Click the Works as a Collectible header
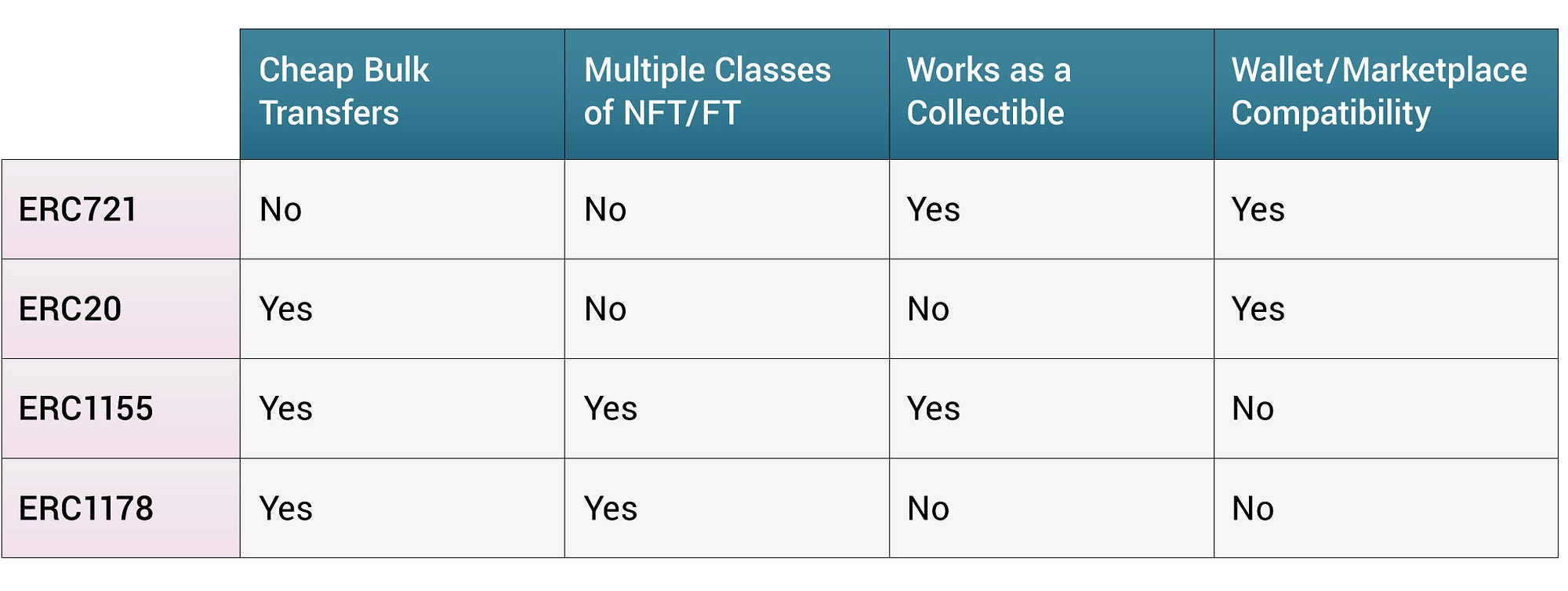1568x591 pixels. click(x=1051, y=94)
